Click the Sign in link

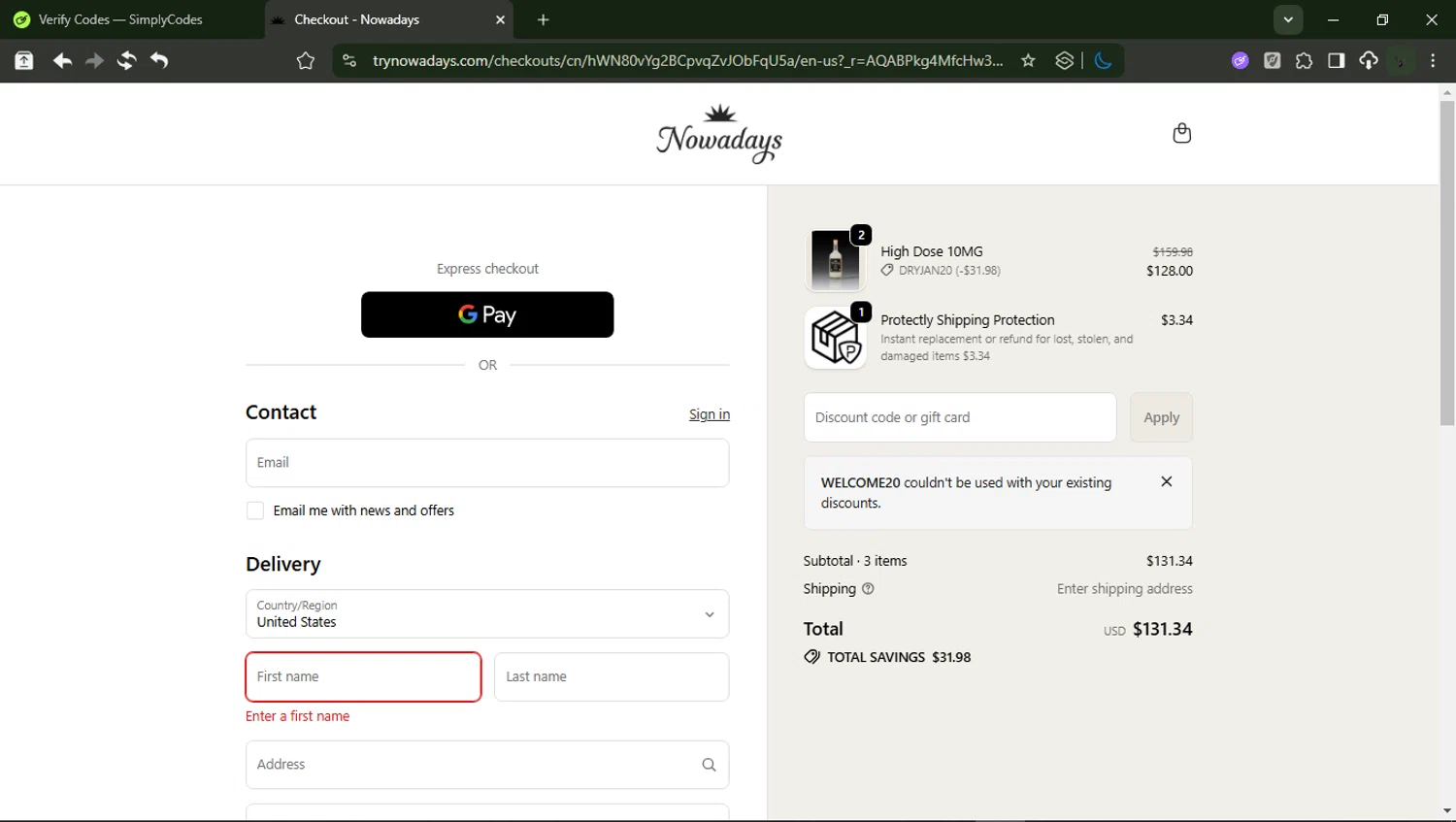[710, 414]
